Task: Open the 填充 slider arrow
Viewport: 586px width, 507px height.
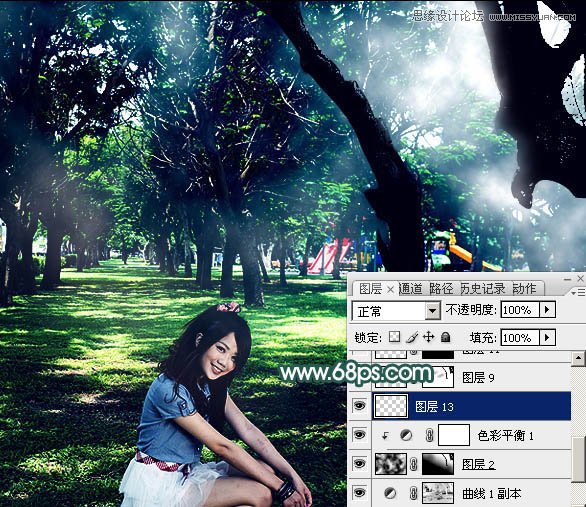Action: pyautogui.click(x=547, y=338)
